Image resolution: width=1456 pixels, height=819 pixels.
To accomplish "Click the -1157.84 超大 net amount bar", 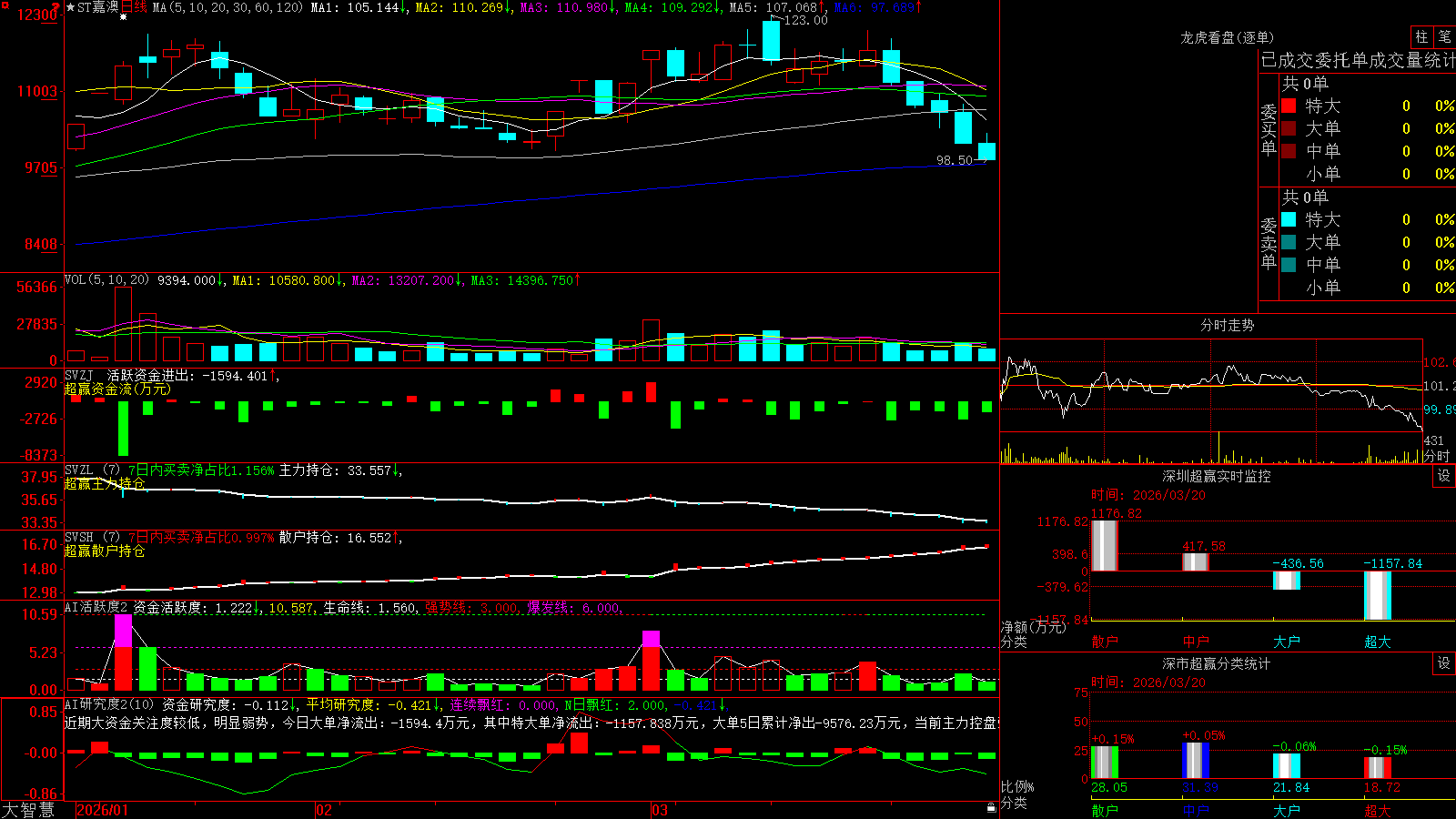I will click(1377, 596).
